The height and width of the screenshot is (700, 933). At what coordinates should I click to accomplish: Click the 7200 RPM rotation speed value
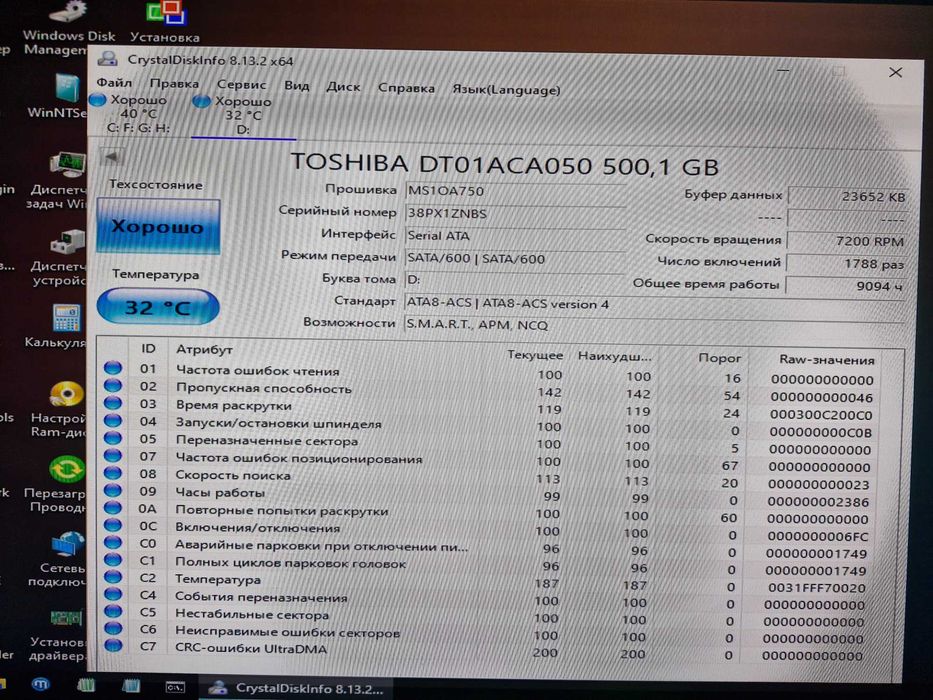[x=846, y=241]
